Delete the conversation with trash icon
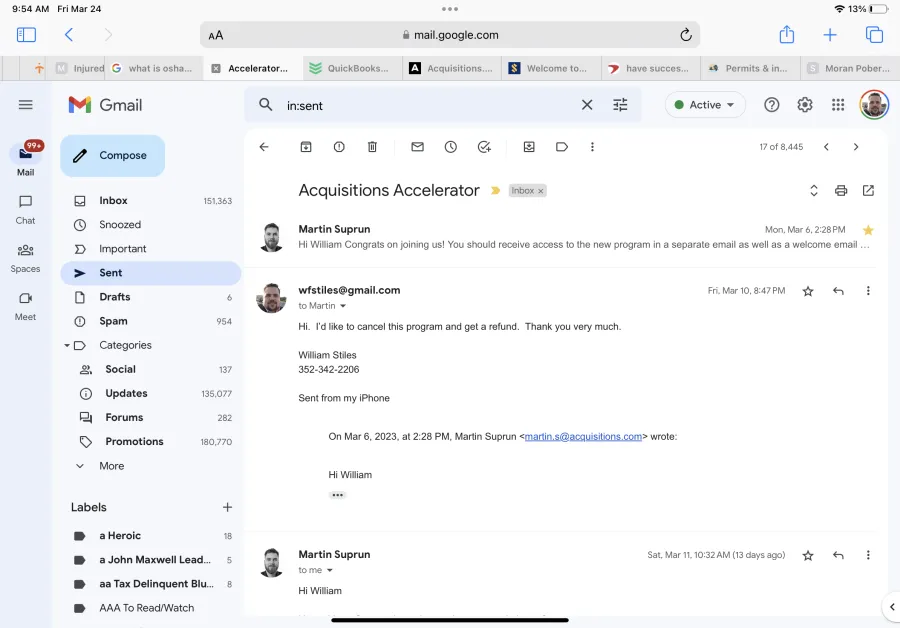Image resolution: width=900 pixels, height=628 pixels. 373,147
